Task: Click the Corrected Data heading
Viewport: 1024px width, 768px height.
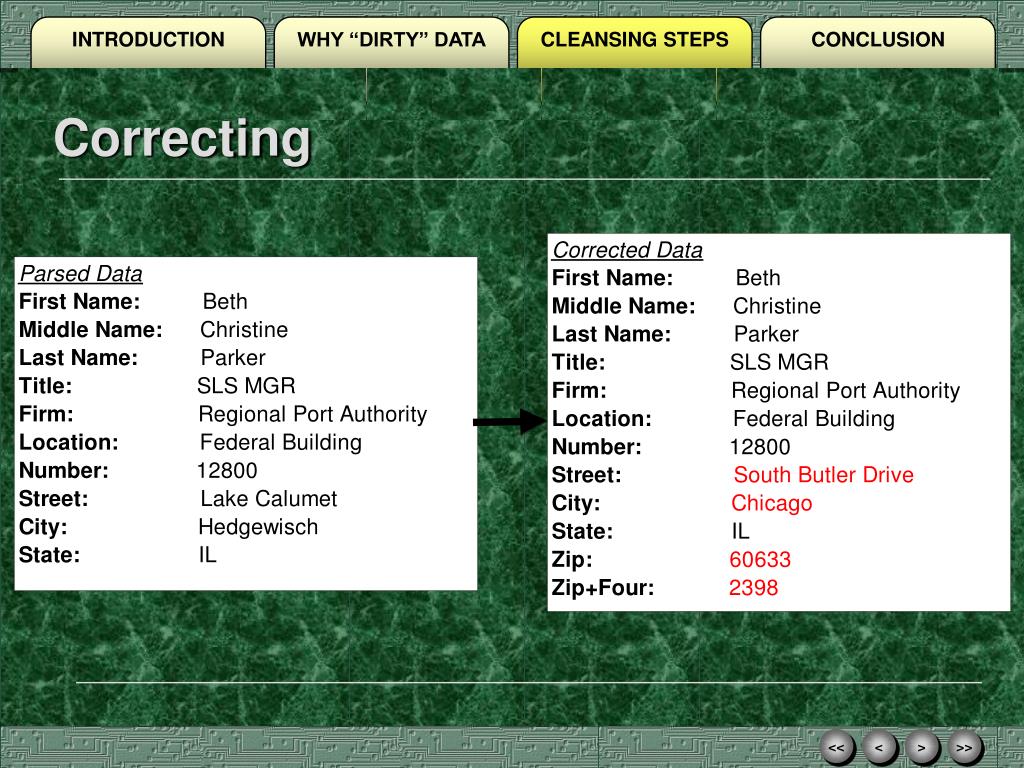Action: pyautogui.click(x=628, y=249)
